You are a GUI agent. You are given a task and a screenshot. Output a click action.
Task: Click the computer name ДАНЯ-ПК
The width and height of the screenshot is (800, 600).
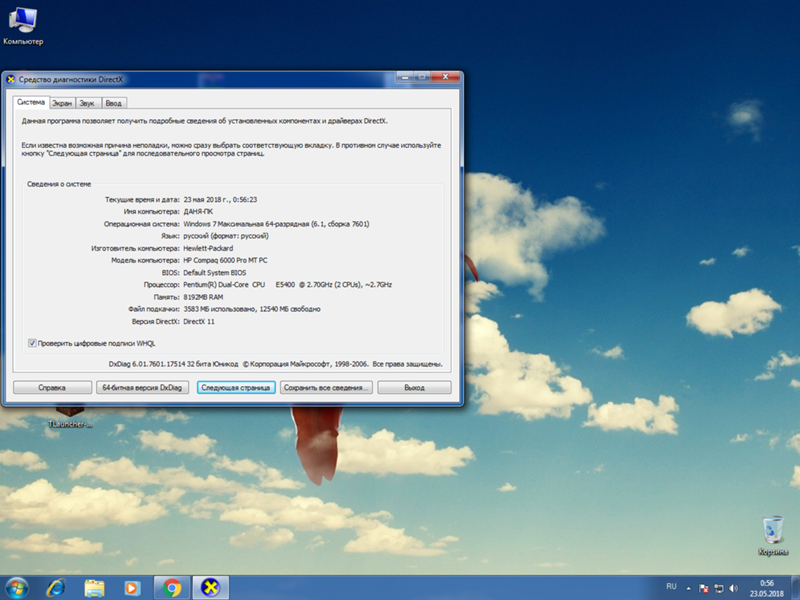pos(198,212)
